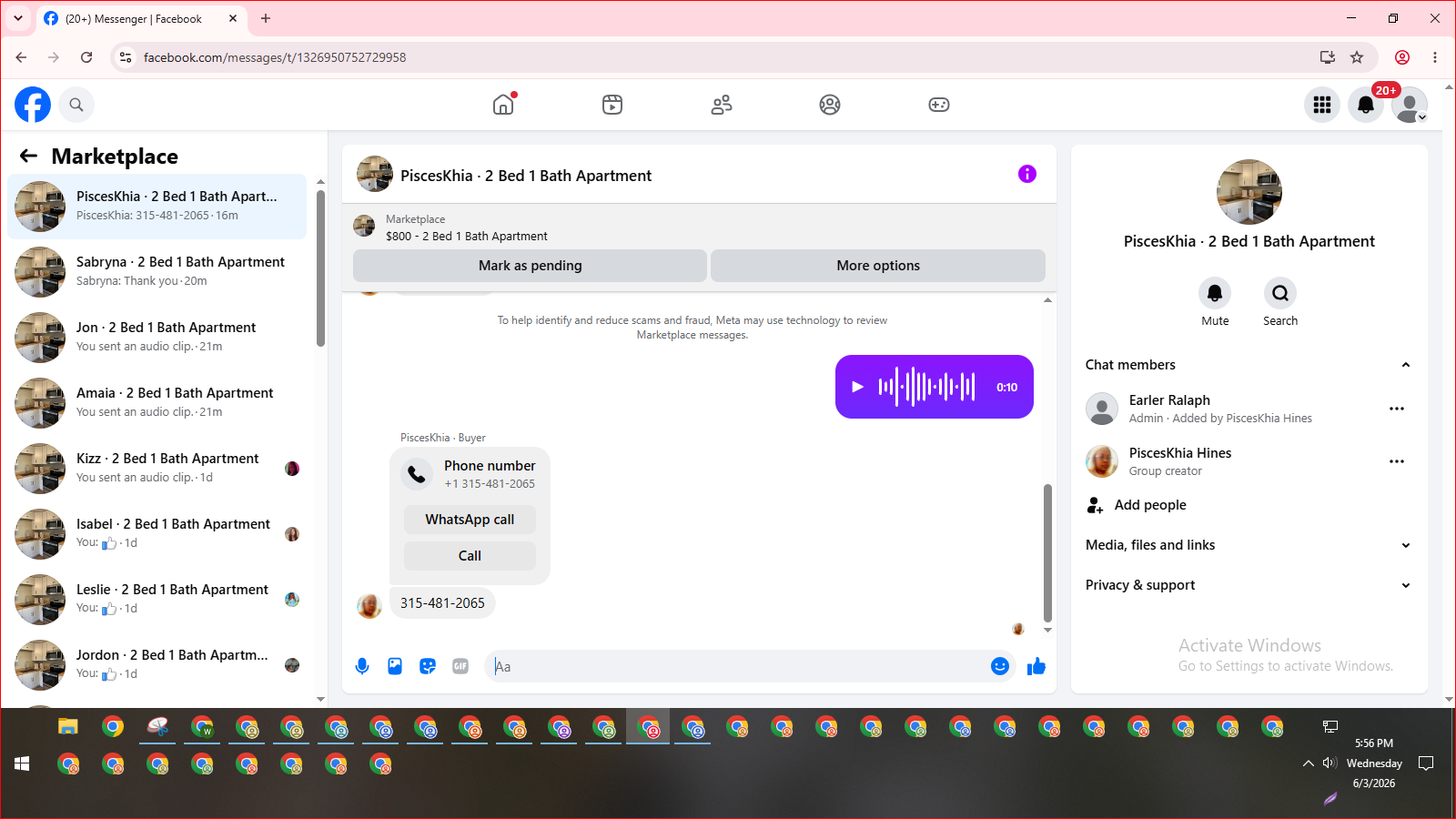Click Mark as pending button

click(530, 266)
